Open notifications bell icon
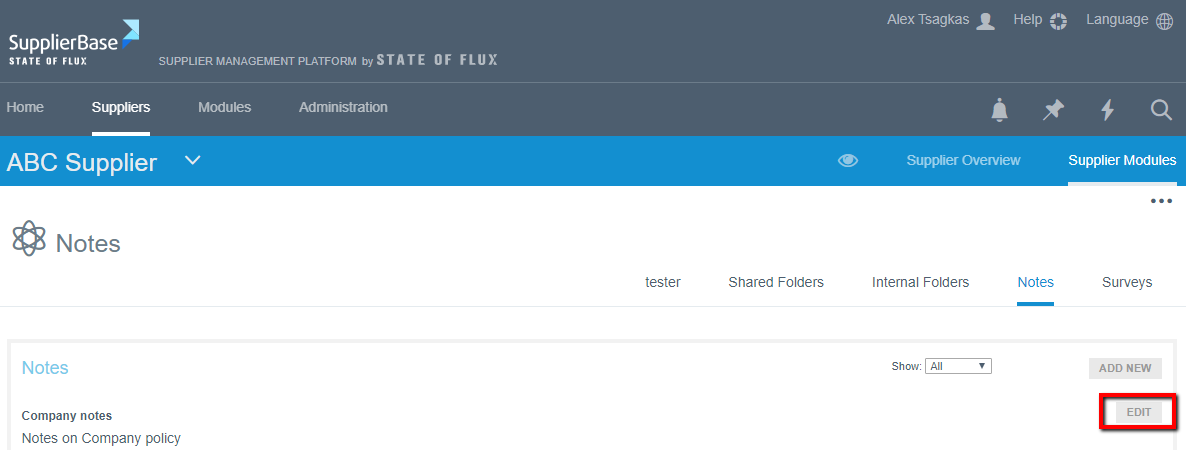The image size is (1186, 450). point(999,110)
